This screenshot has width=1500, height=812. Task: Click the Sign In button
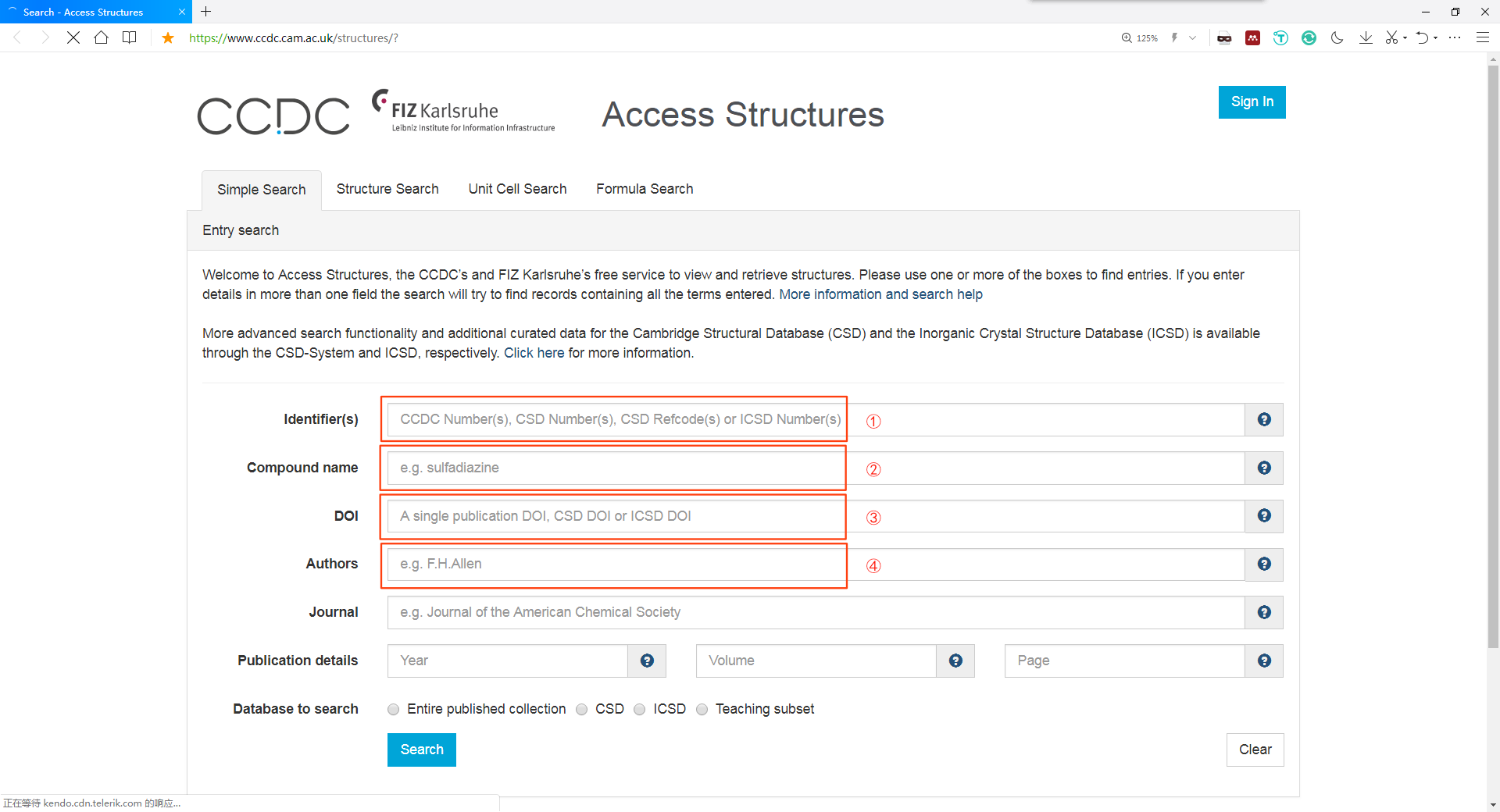click(1252, 101)
